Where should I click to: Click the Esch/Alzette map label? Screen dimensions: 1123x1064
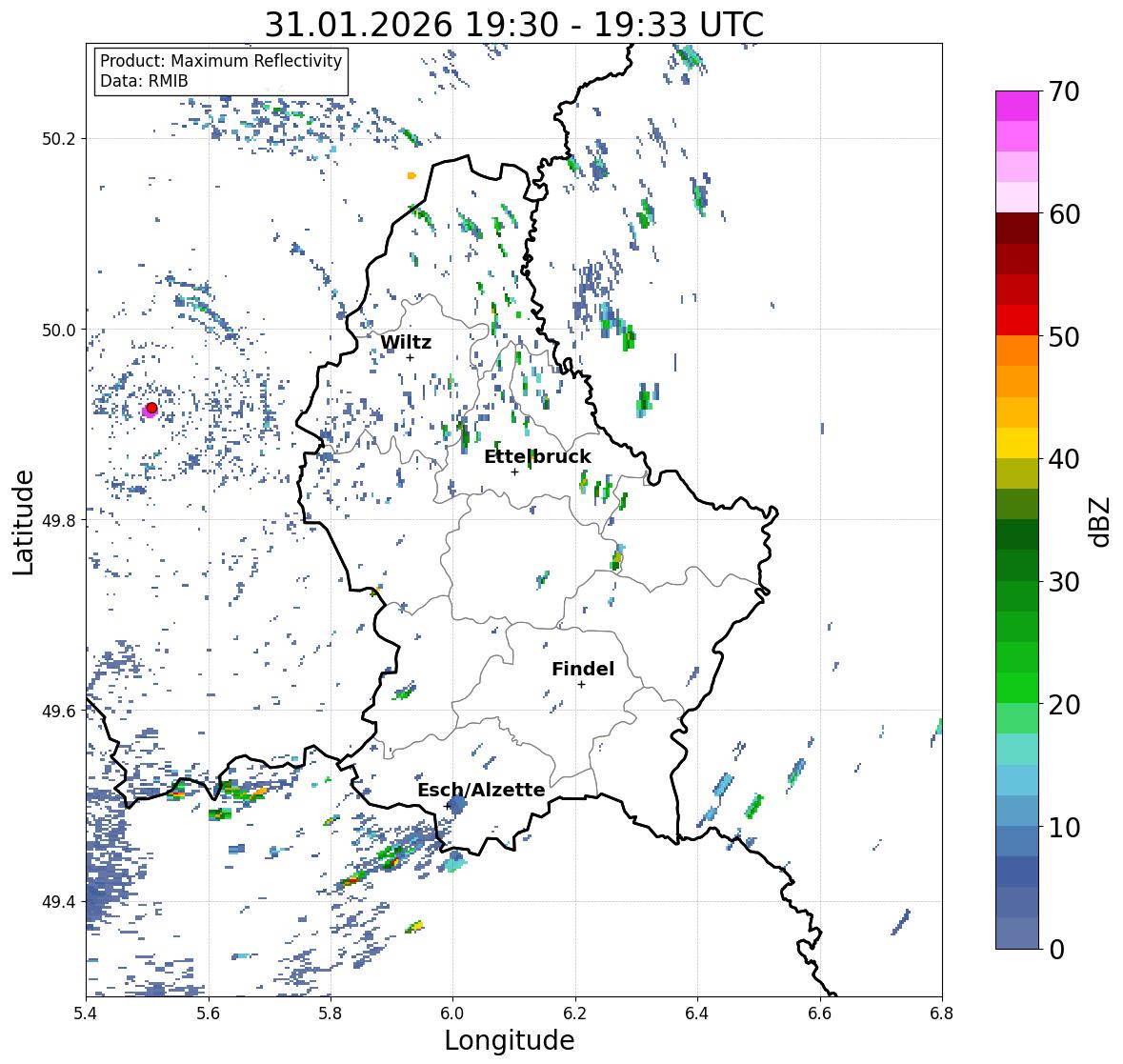click(481, 790)
